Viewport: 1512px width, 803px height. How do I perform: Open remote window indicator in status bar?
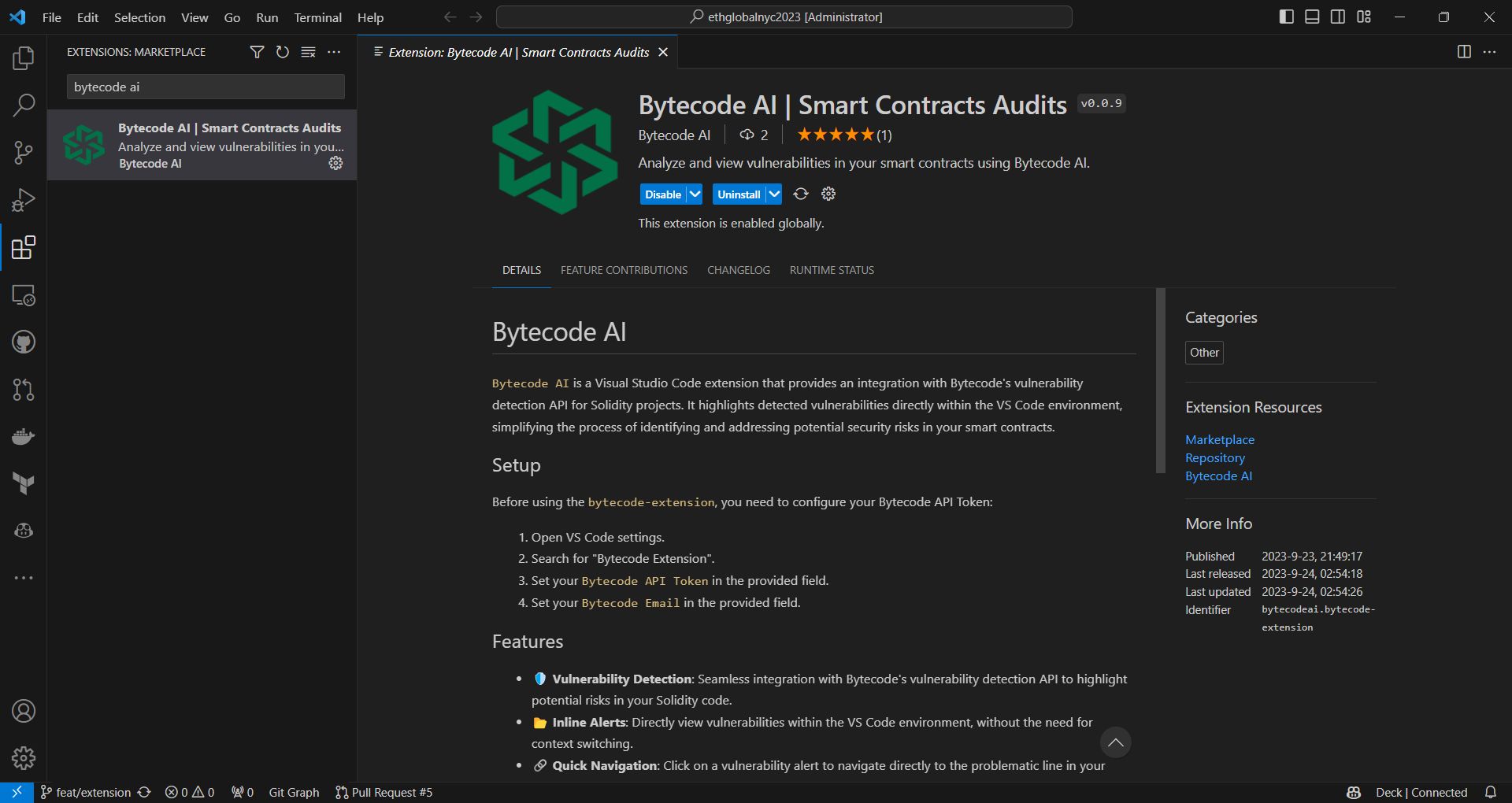[17, 792]
